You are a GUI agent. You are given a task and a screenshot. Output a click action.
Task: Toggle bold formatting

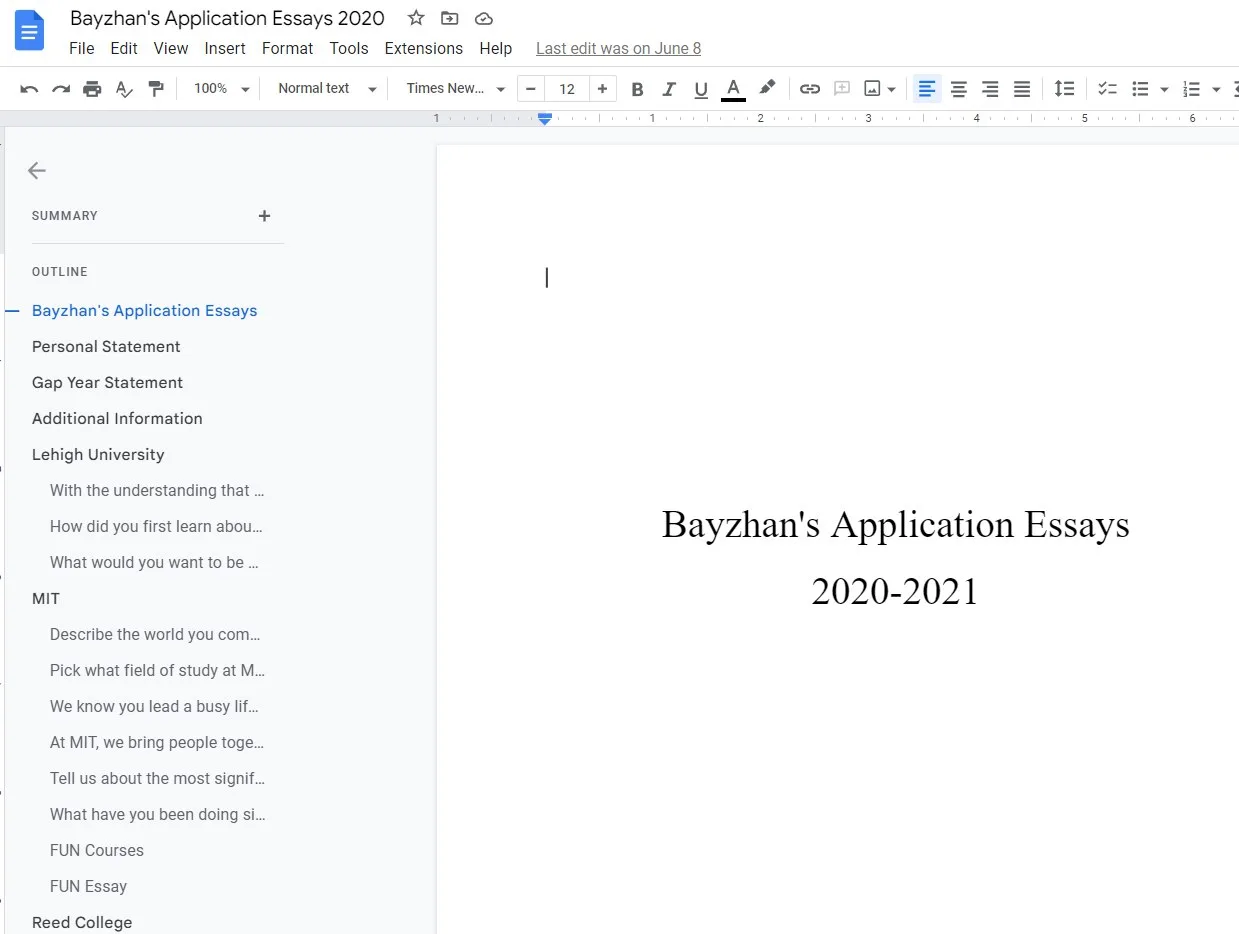pos(637,89)
